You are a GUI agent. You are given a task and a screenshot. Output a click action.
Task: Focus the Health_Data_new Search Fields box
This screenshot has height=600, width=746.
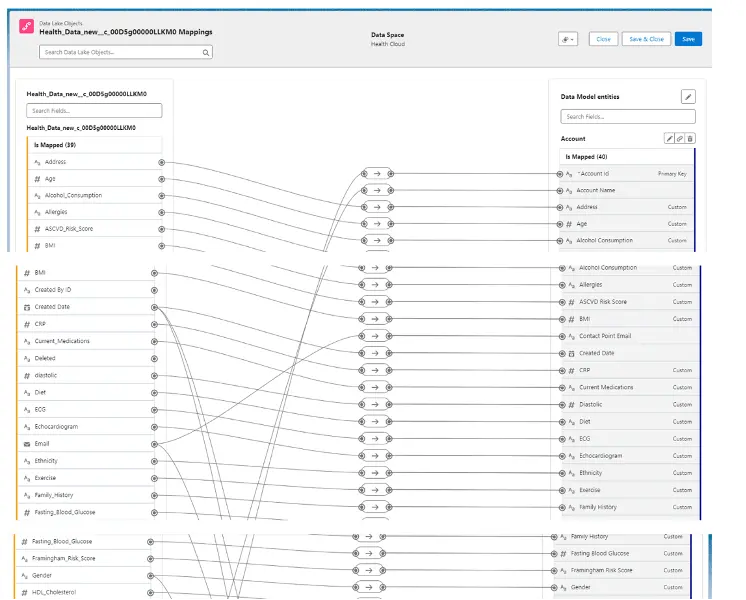click(94, 110)
